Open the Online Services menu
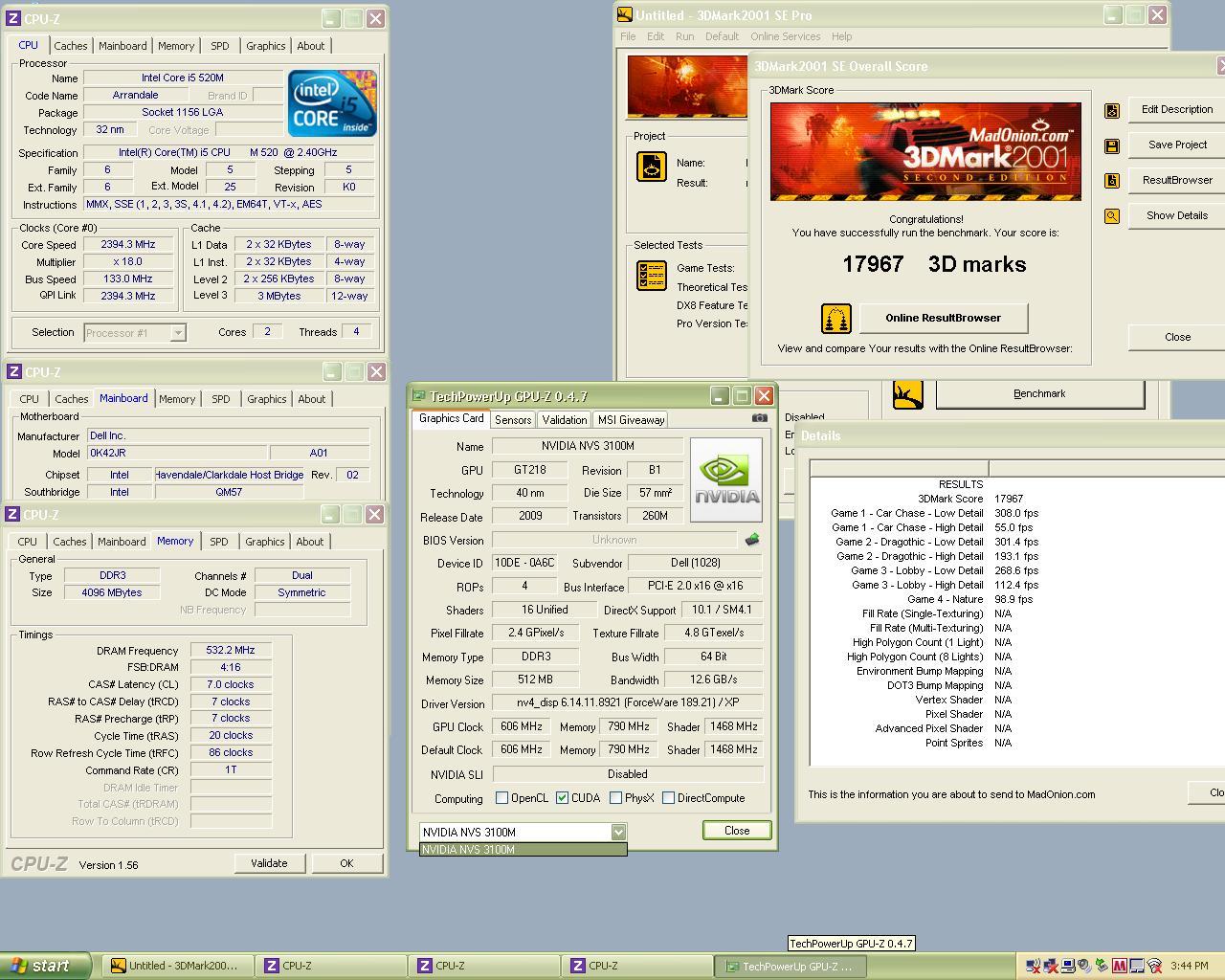Screen dimensions: 1225x980 (x=785, y=36)
